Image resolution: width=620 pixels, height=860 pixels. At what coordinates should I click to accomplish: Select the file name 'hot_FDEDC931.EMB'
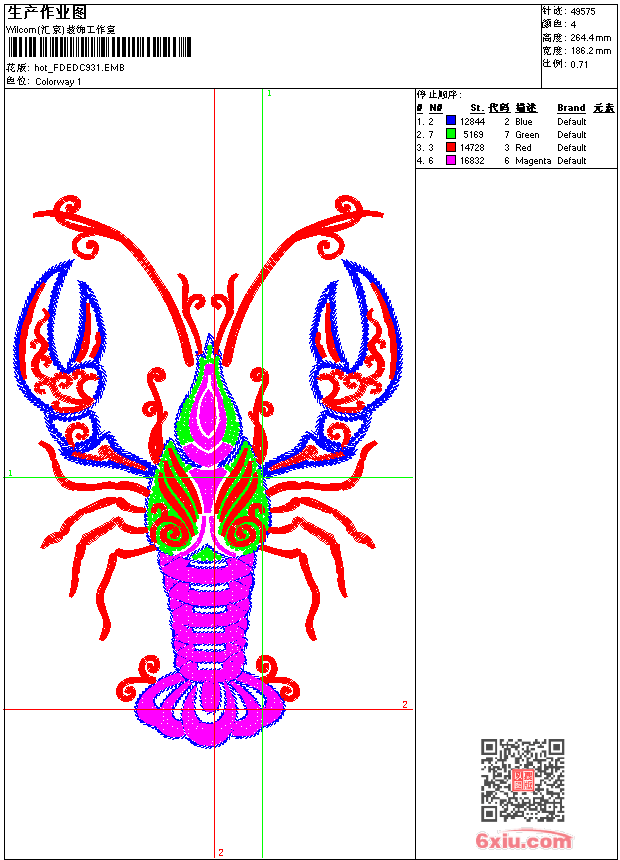click(80, 67)
